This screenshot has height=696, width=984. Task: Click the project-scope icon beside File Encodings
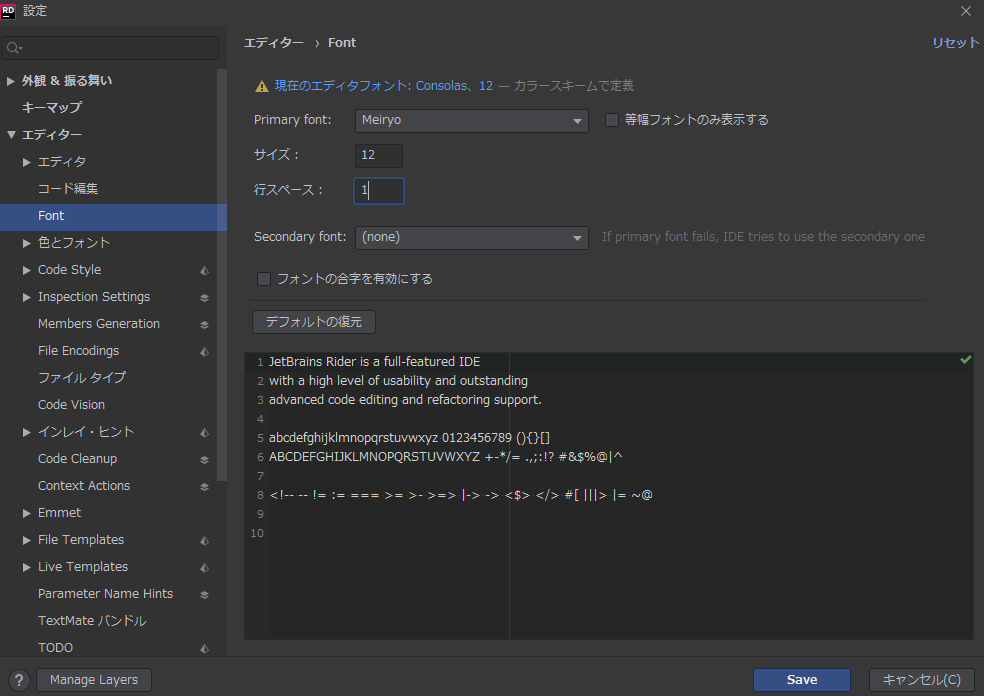(204, 351)
